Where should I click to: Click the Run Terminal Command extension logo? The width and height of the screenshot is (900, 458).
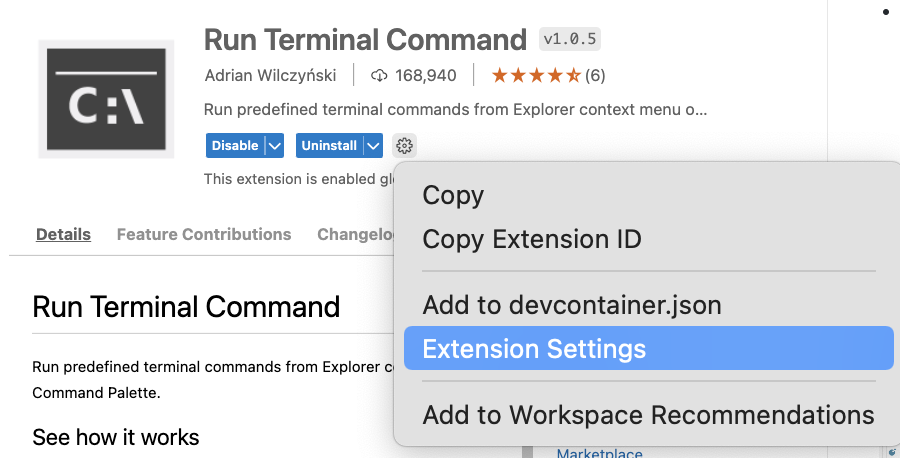[x=106, y=99]
